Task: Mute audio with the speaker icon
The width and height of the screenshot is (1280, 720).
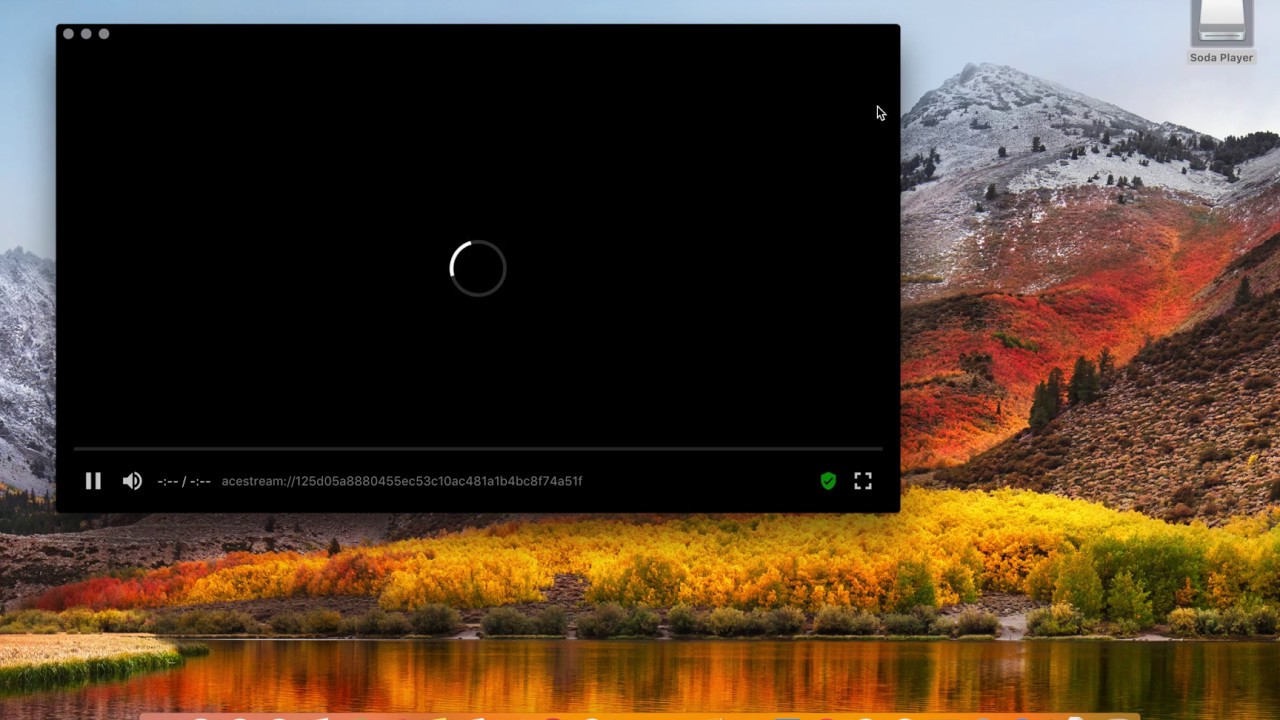Action: point(132,481)
